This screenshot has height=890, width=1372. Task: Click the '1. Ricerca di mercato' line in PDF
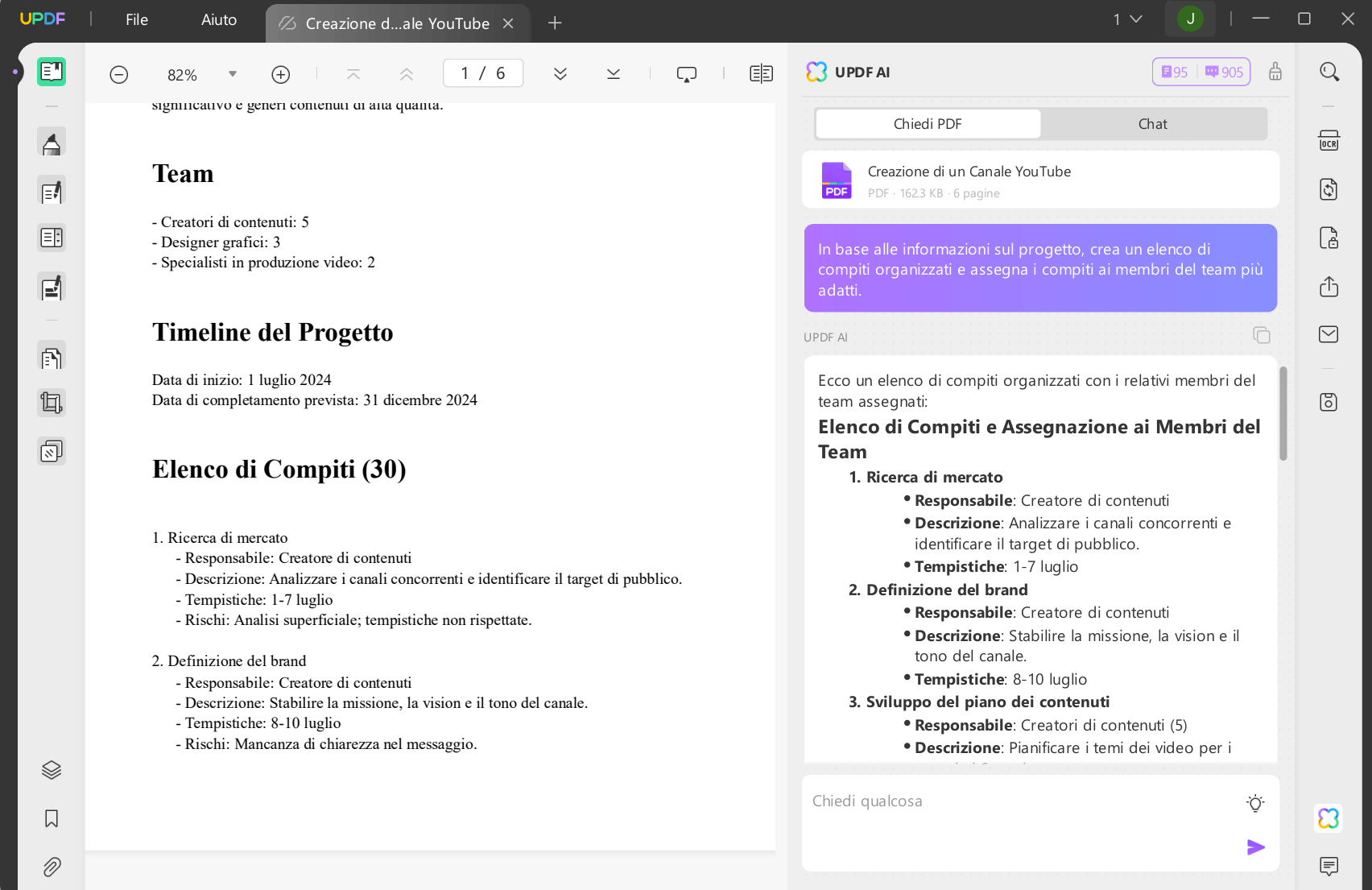[x=220, y=538]
